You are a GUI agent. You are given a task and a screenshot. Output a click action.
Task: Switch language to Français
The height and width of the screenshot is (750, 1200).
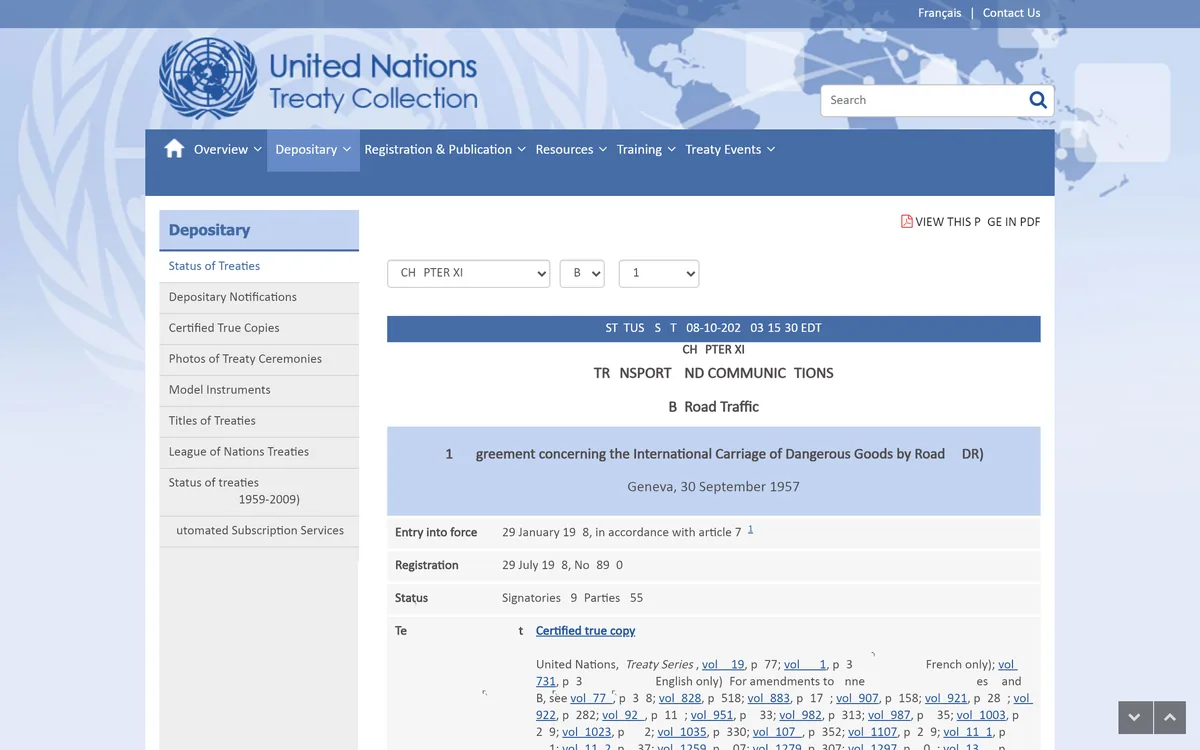tap(940, 13)
